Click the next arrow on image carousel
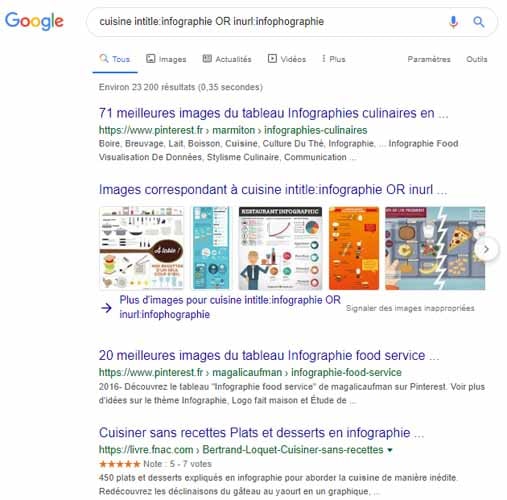 (486, 249)
